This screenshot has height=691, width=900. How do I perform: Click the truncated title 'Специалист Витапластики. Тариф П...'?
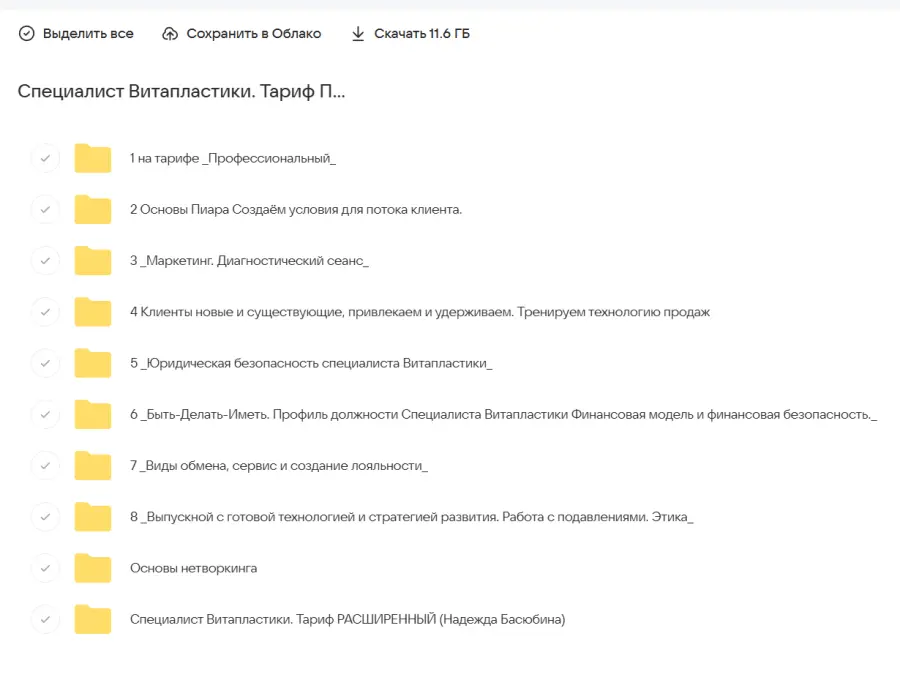[181, 91]
